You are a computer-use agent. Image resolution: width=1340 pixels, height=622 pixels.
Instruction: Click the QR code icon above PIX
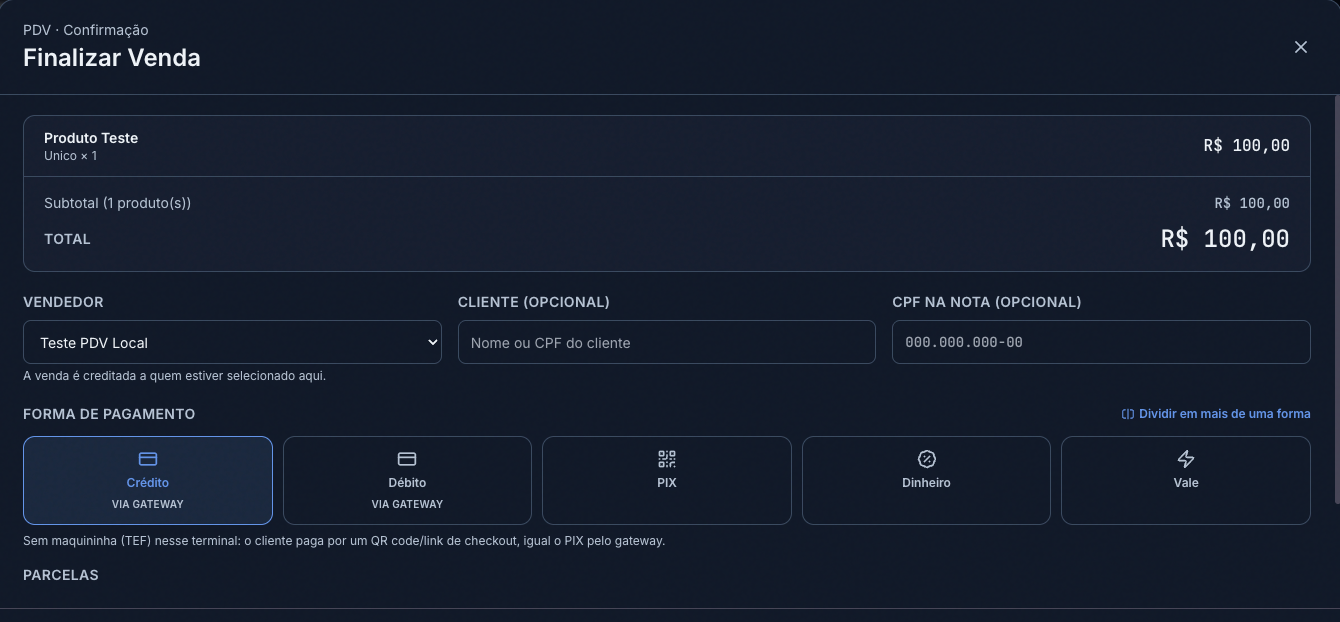point(667,459)
